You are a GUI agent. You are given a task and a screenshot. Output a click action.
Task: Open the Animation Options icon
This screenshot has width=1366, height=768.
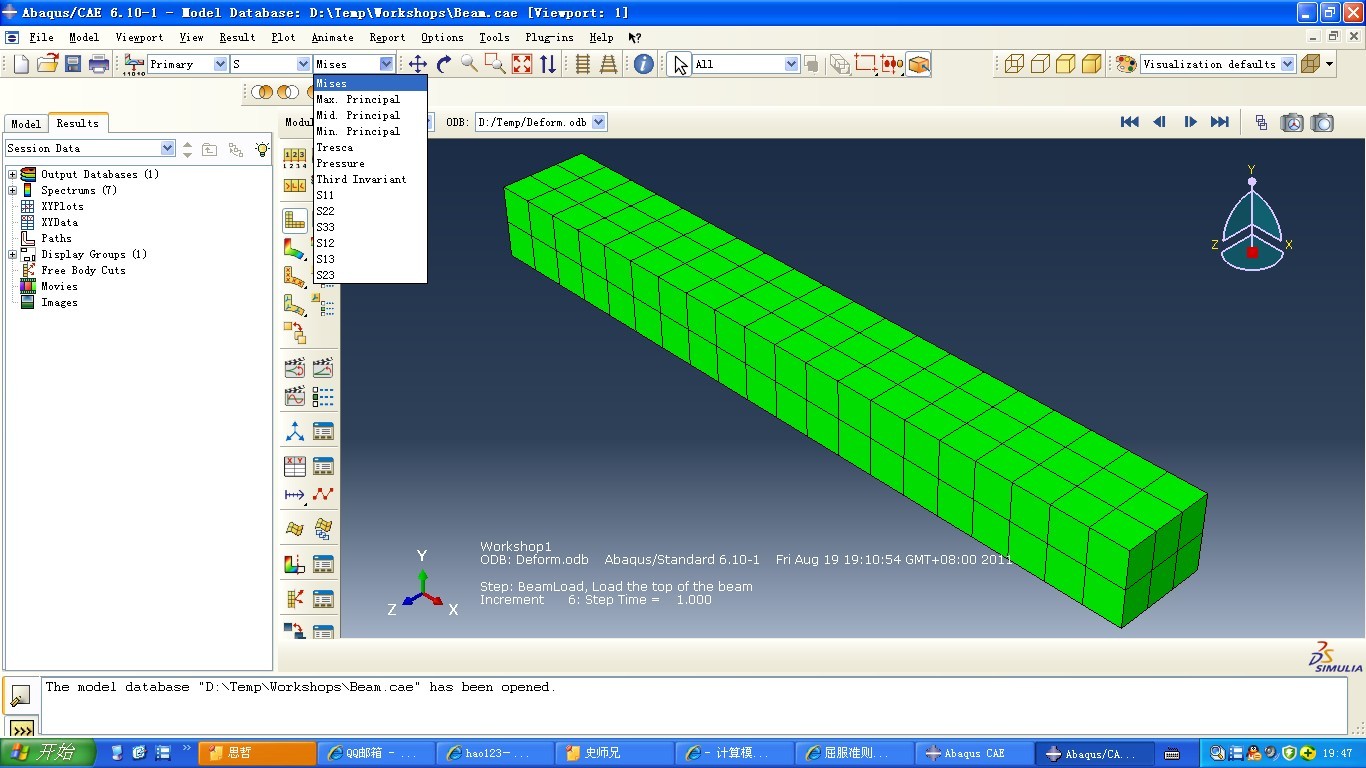[323, 396]
